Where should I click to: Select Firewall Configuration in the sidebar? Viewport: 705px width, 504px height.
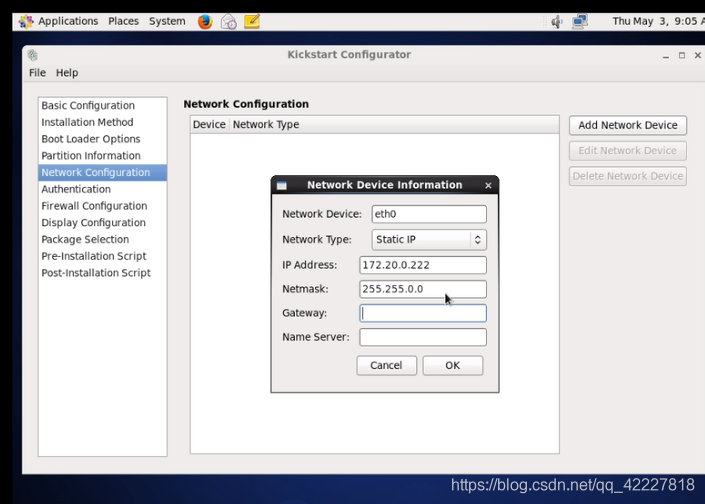click(x=103, y=206)
